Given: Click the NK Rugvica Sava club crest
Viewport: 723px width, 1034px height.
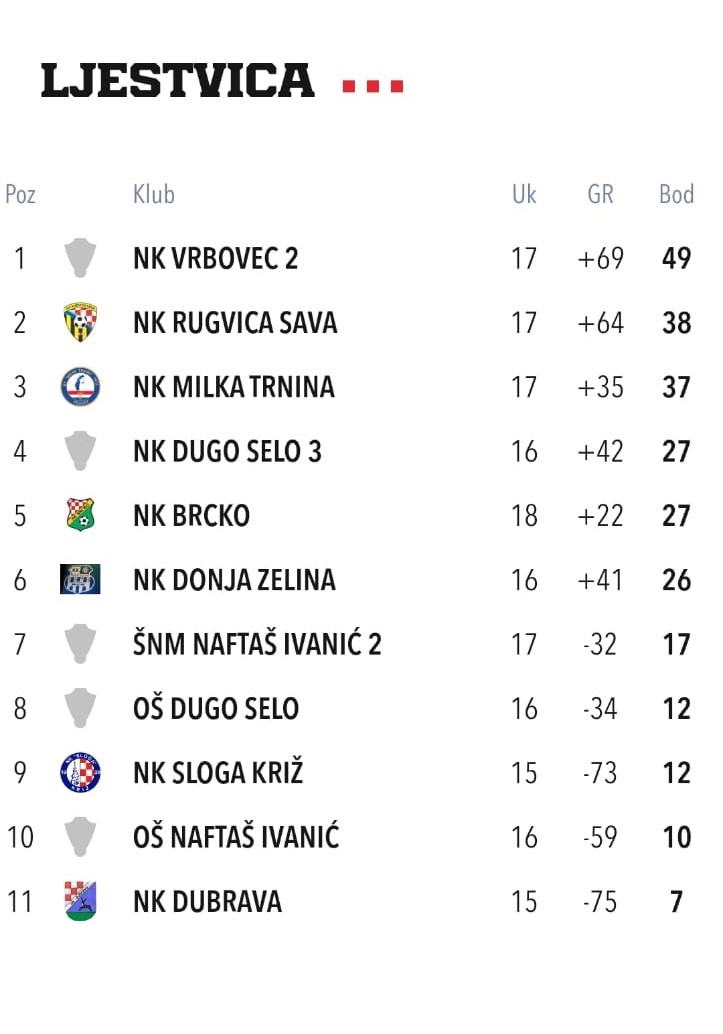Looking at the screenshot, I should [80, 322].
